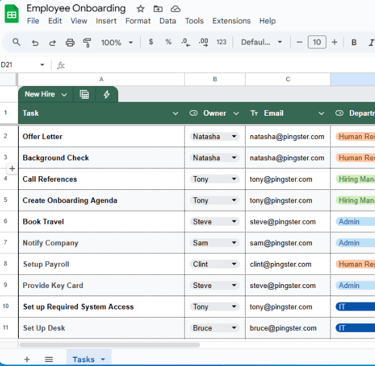Redo the last action
Screen dimensions: 375x366
pyautogui.click(x=52, y=43)
